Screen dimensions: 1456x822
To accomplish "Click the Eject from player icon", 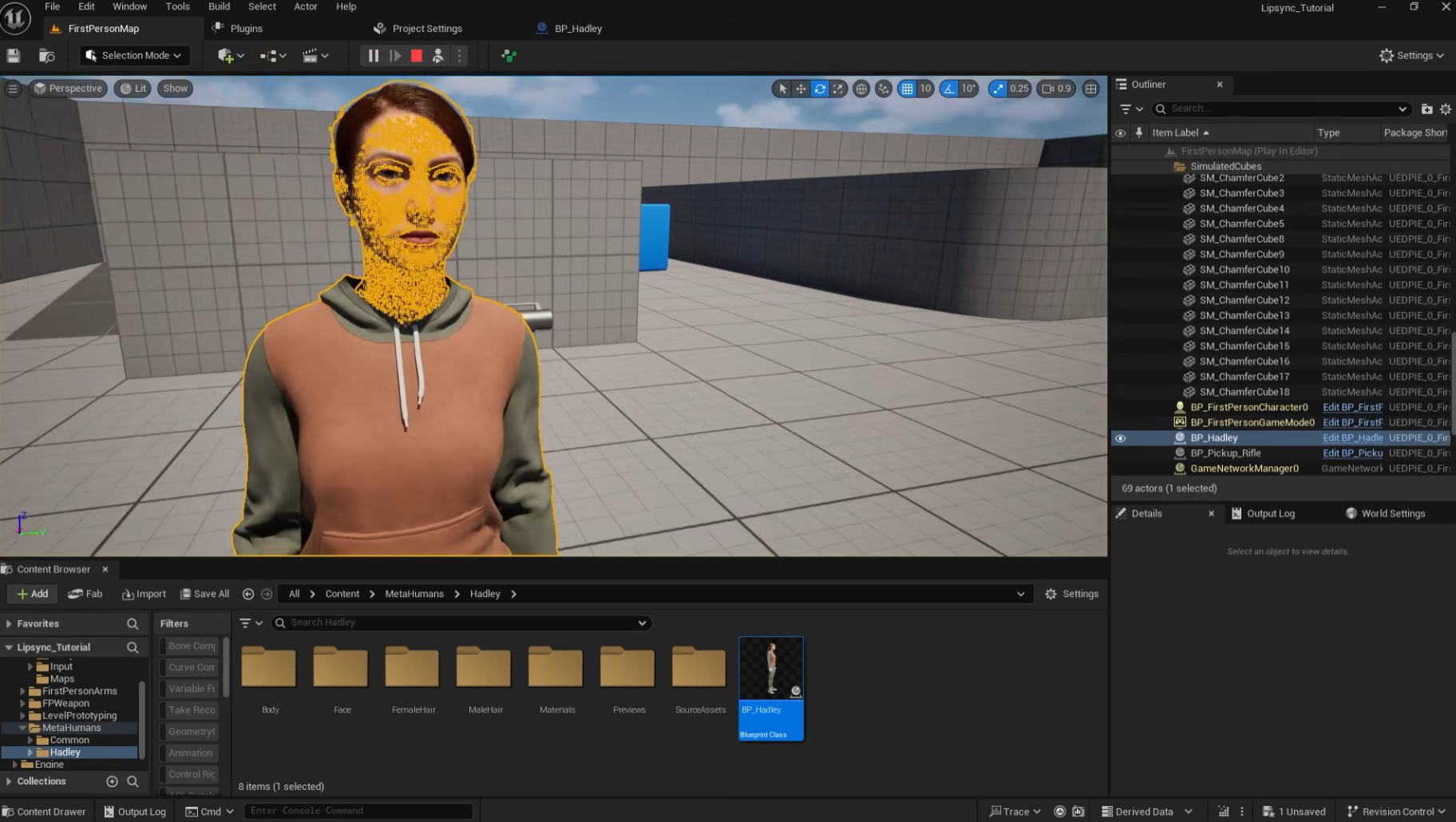I will click(438, 56).
